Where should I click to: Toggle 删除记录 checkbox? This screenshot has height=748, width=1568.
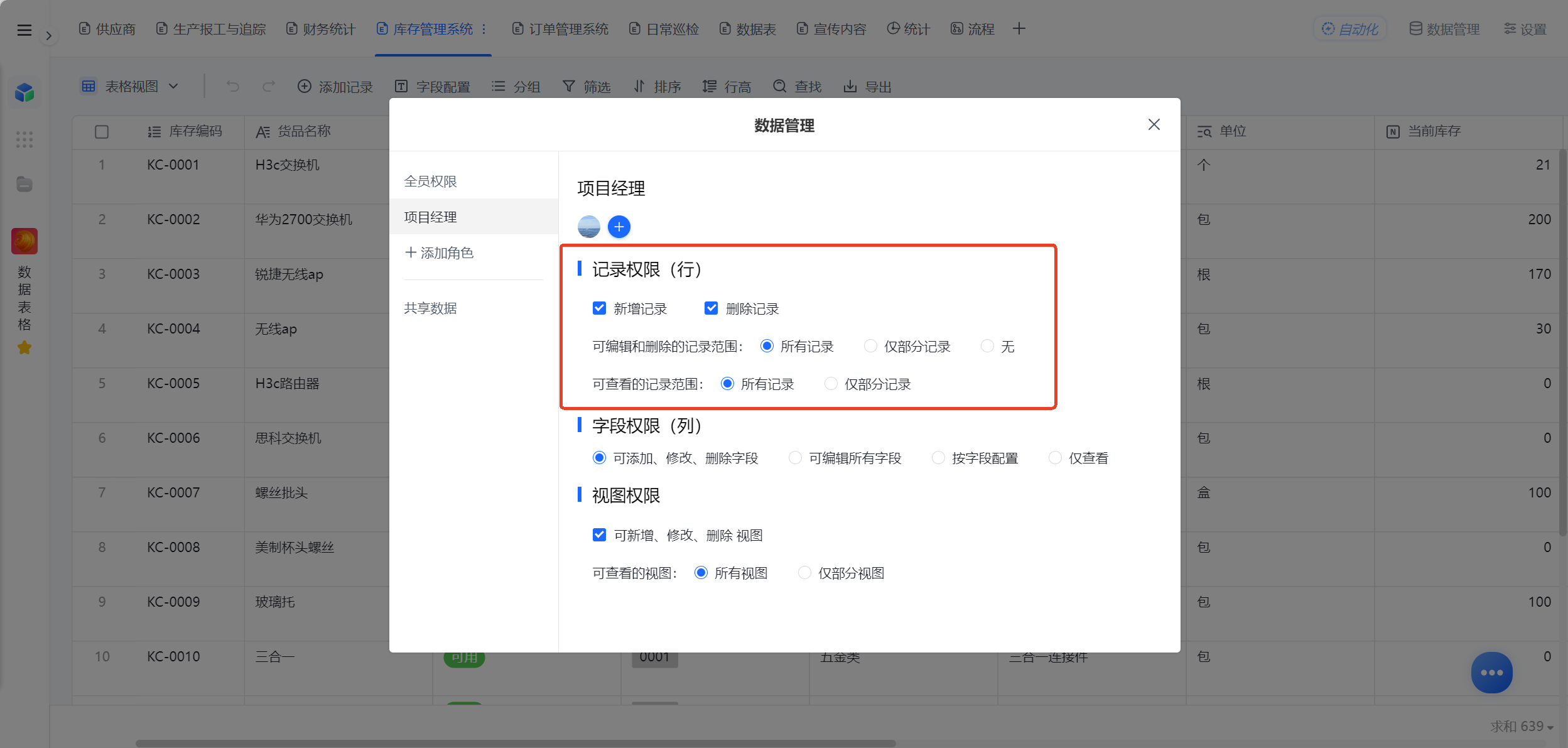[711, 308]
